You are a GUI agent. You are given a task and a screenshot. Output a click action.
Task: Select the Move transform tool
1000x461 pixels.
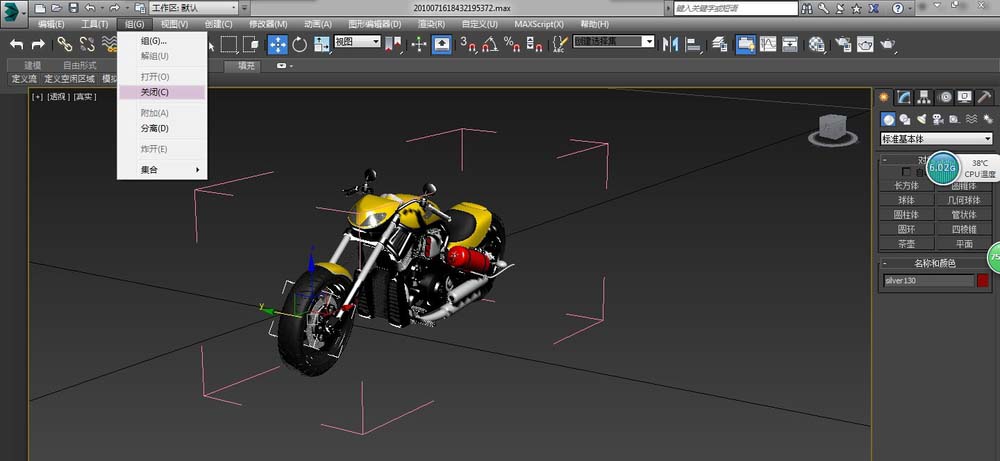pyautogui.click(x=277, y=44)
